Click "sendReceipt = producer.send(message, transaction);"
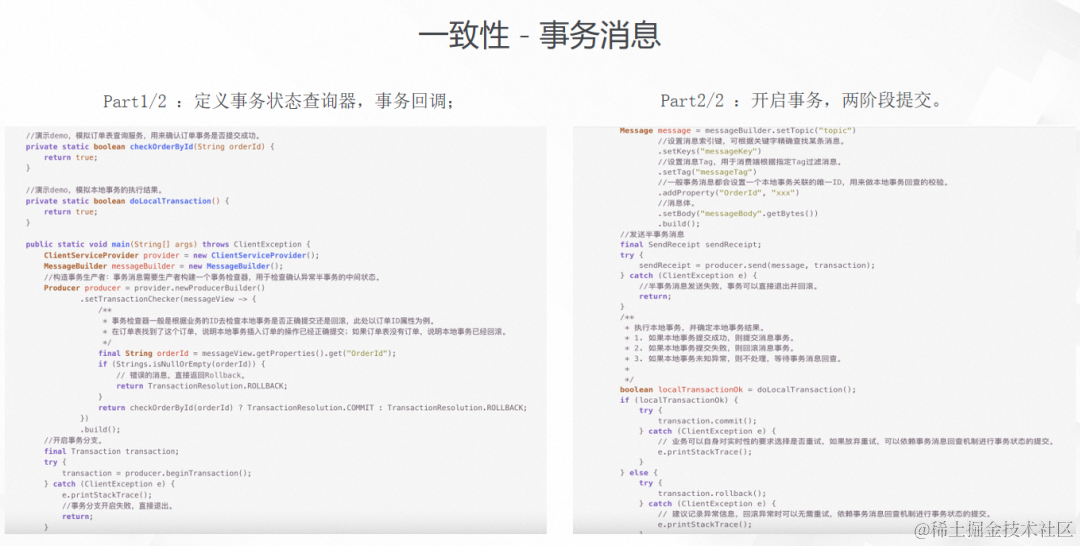 [x=757, y=265]
